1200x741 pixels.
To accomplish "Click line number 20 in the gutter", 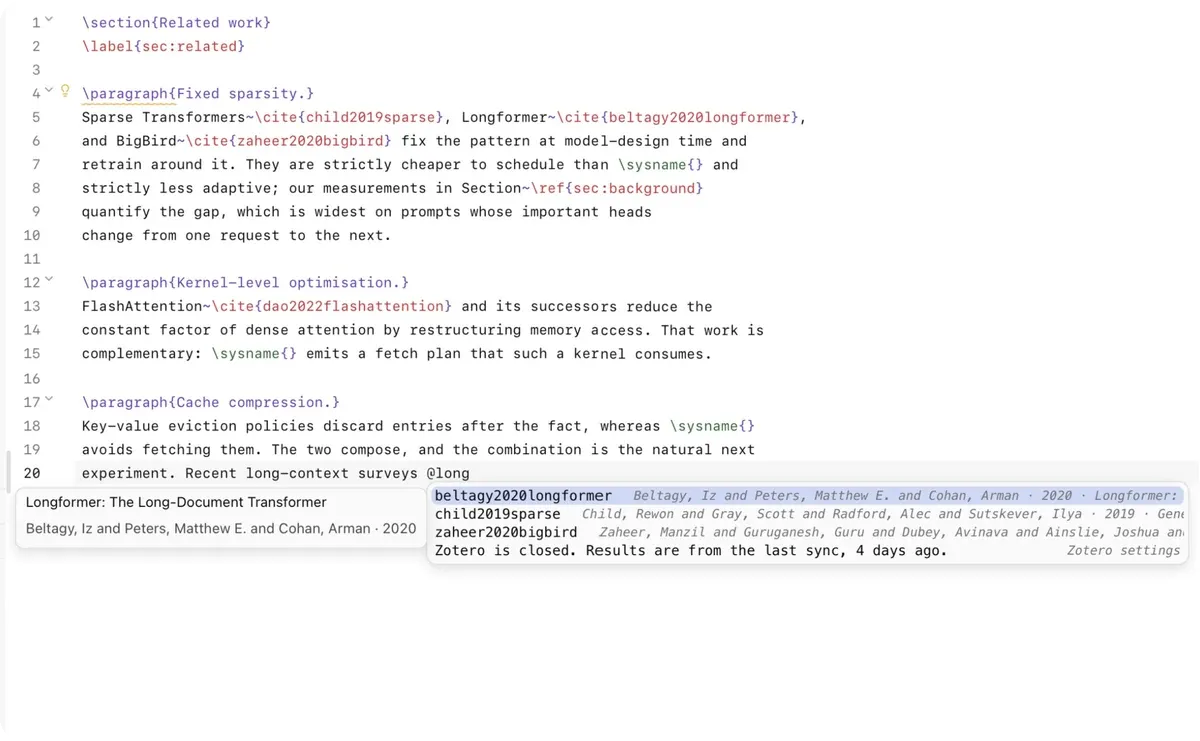I will pyautogui.click(x=31, y=473).
